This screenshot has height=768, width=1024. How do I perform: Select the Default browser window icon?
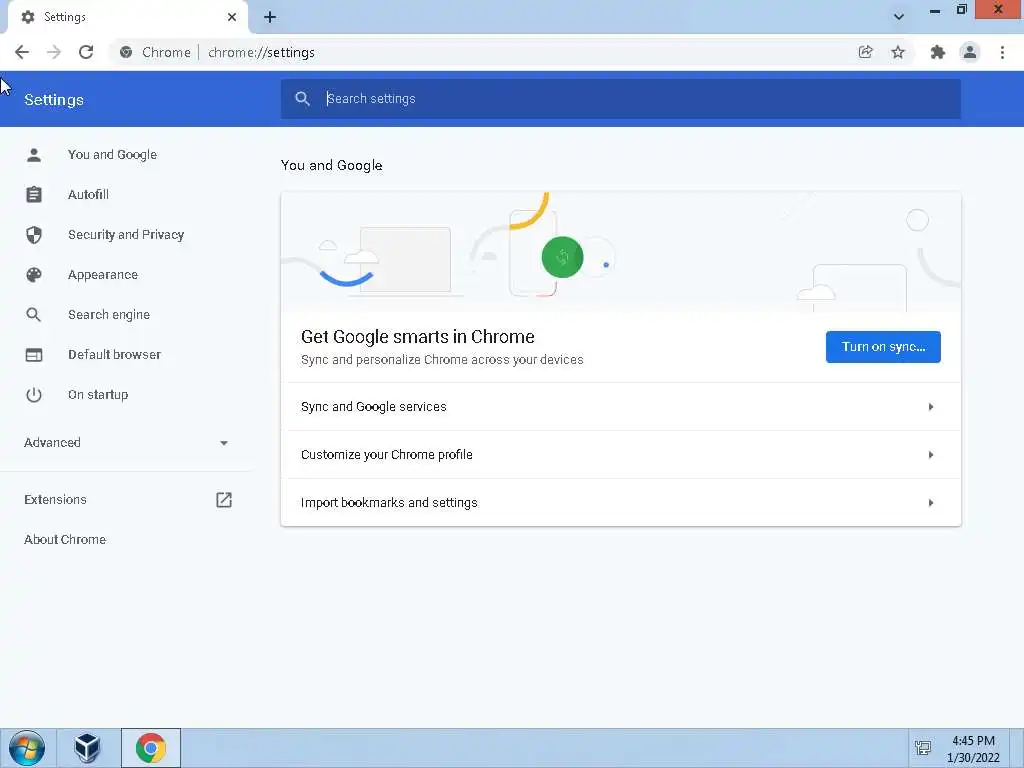[x=34, y=355]
